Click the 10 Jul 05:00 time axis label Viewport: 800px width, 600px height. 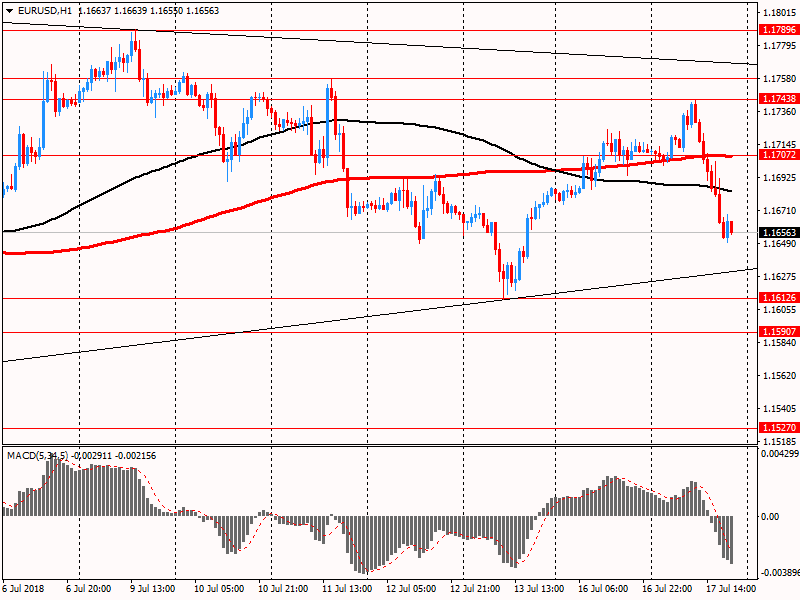point(219,589)
